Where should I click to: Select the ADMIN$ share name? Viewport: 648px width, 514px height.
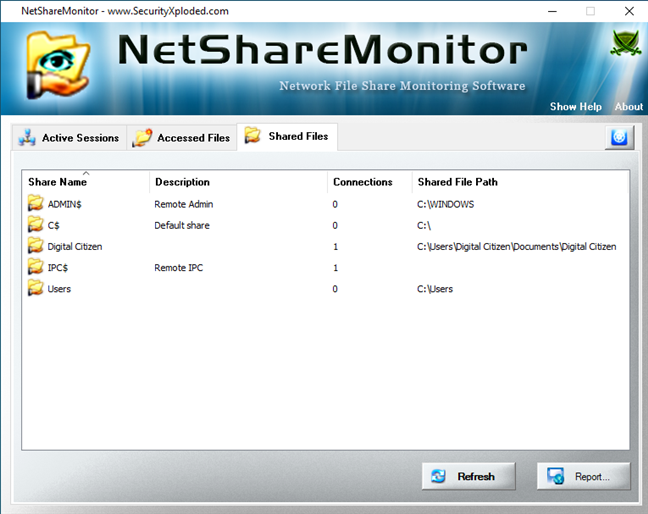(64, 204)
